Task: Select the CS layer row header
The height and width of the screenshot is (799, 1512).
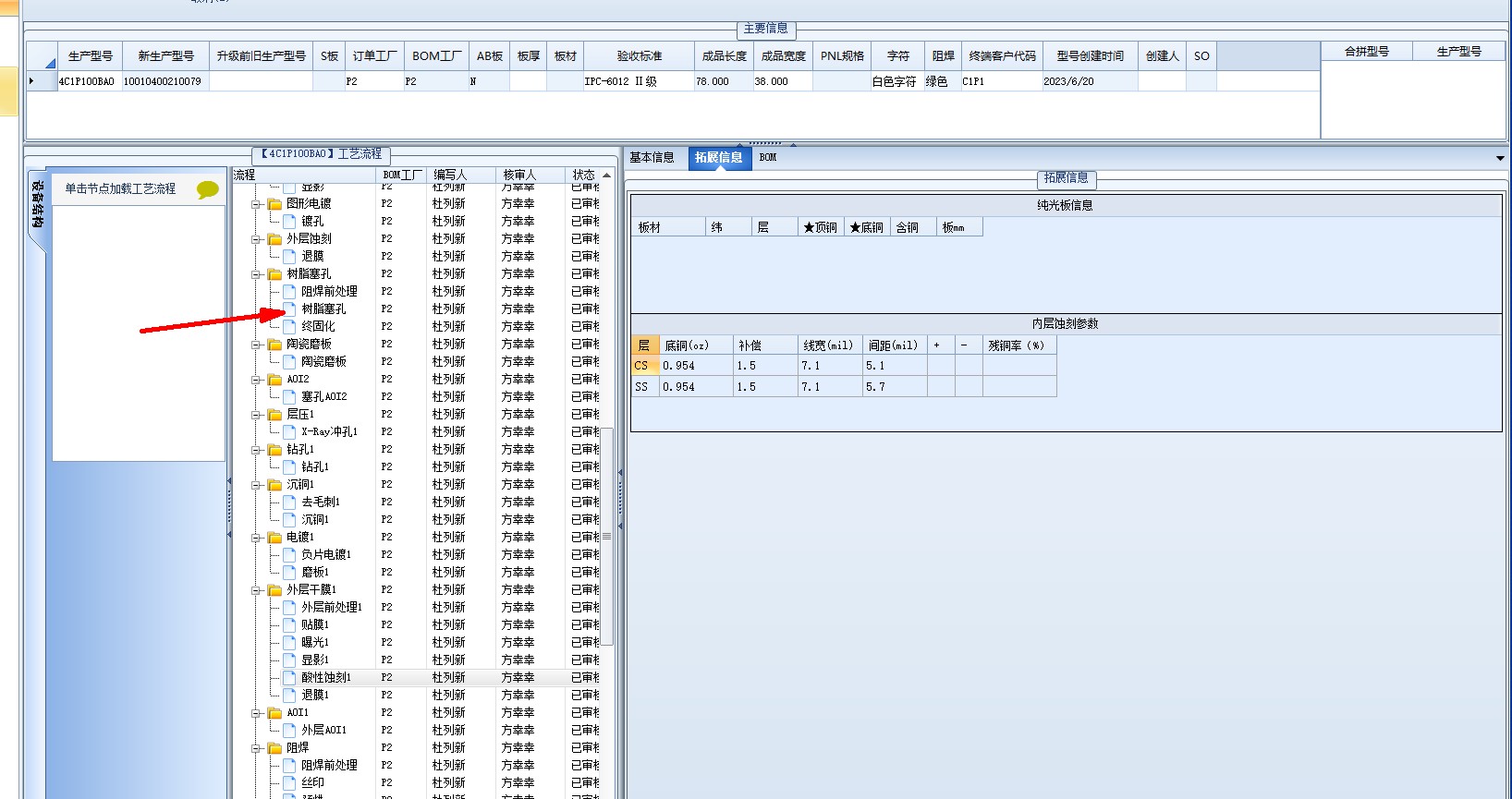Action: pos(645,366)
